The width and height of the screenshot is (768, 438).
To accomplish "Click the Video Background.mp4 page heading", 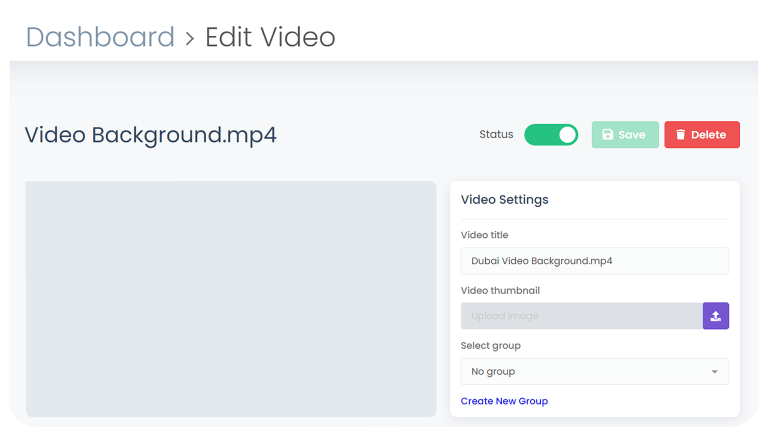I will [x=150, y=135].
